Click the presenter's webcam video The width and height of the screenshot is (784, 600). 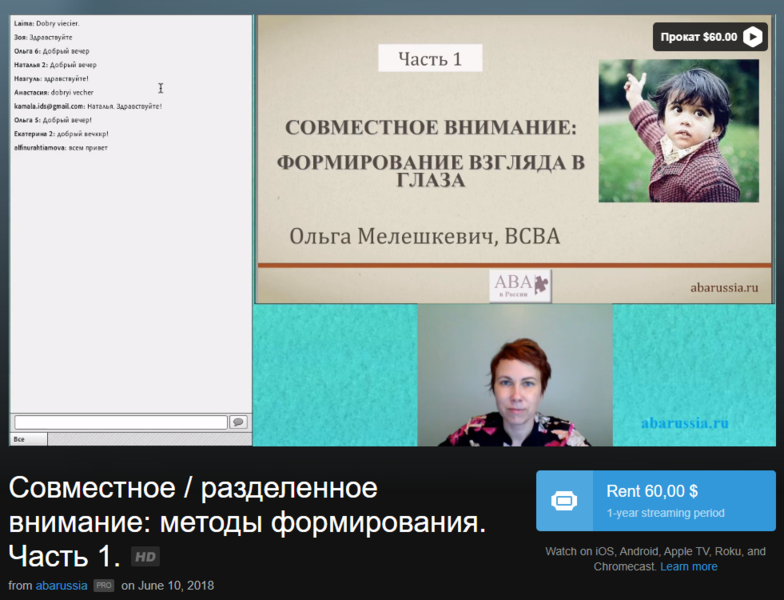coord(514,375)
